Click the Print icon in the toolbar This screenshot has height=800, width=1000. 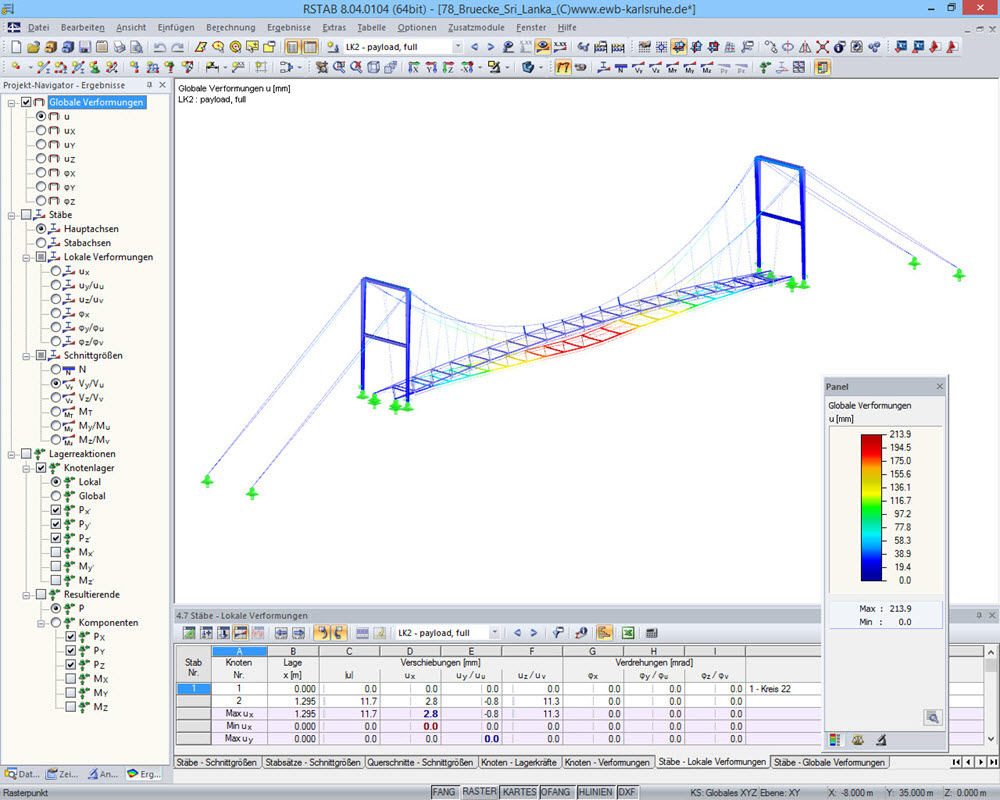[x=119, y=47]
